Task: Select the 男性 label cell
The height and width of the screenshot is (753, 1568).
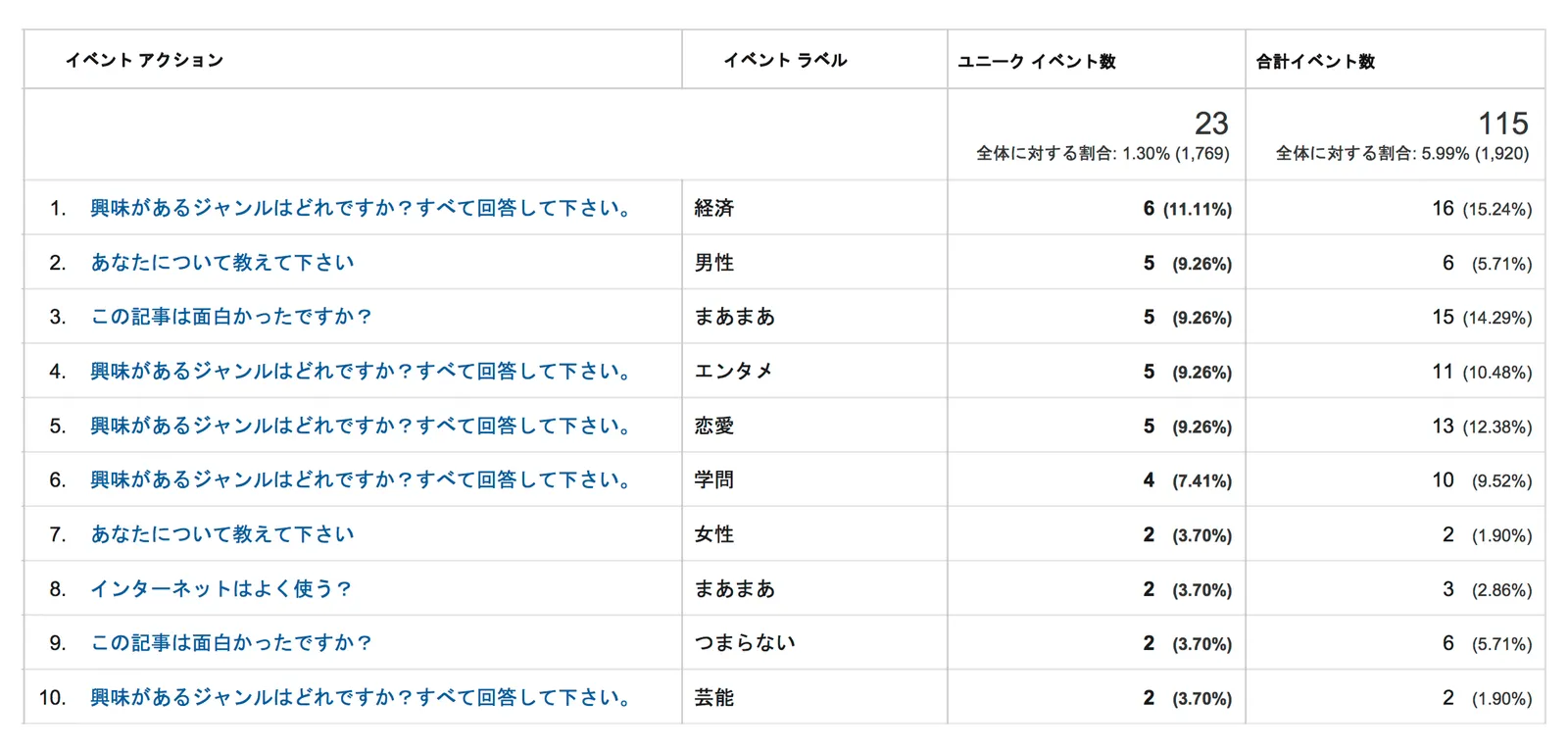Action: coord(714,262)
